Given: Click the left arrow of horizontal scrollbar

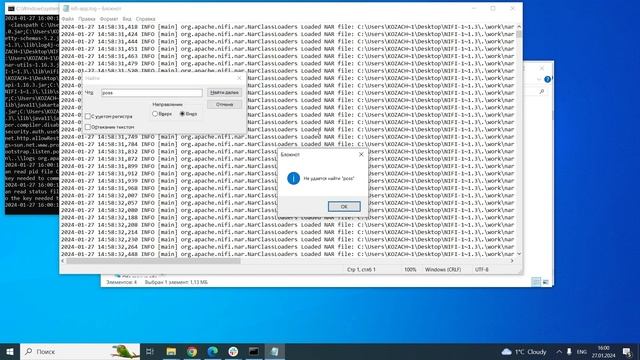Looking at the screenshot, I should click(63, 261).
